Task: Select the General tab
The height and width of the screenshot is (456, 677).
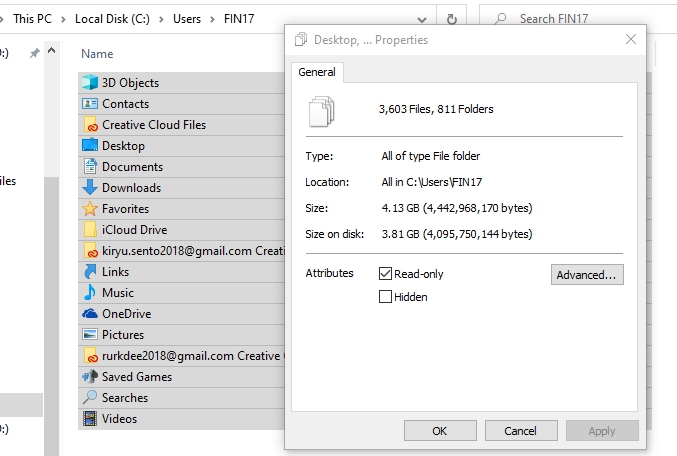Action: pos(317,72)
